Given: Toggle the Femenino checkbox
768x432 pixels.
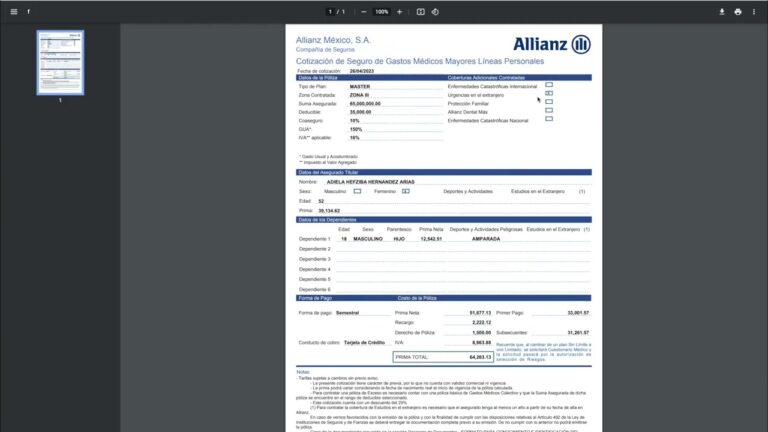Looking at the screenshot, I should (406, 192).
